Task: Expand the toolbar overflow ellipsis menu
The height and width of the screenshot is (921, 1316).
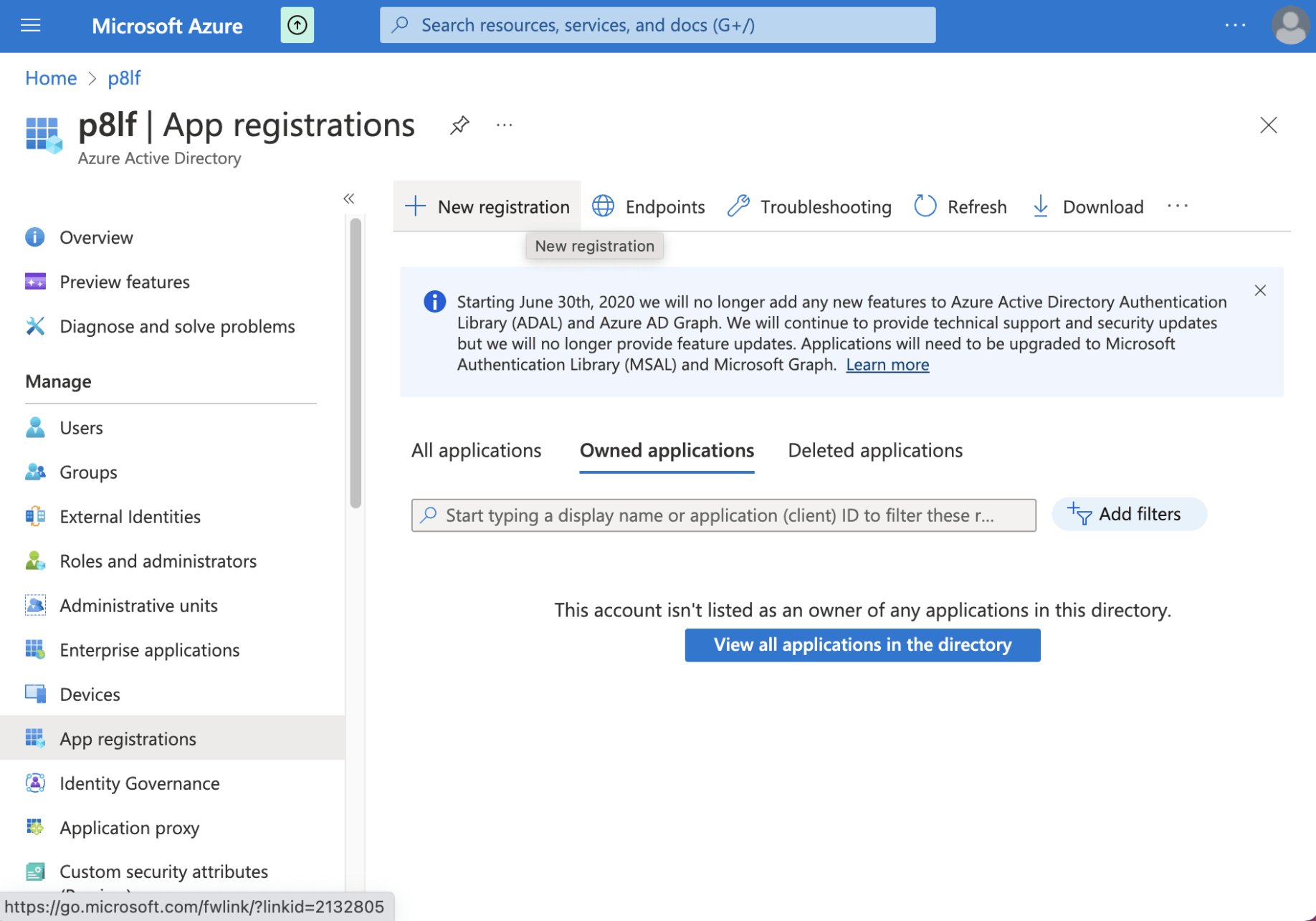Action: click(x=1178, y=206)
